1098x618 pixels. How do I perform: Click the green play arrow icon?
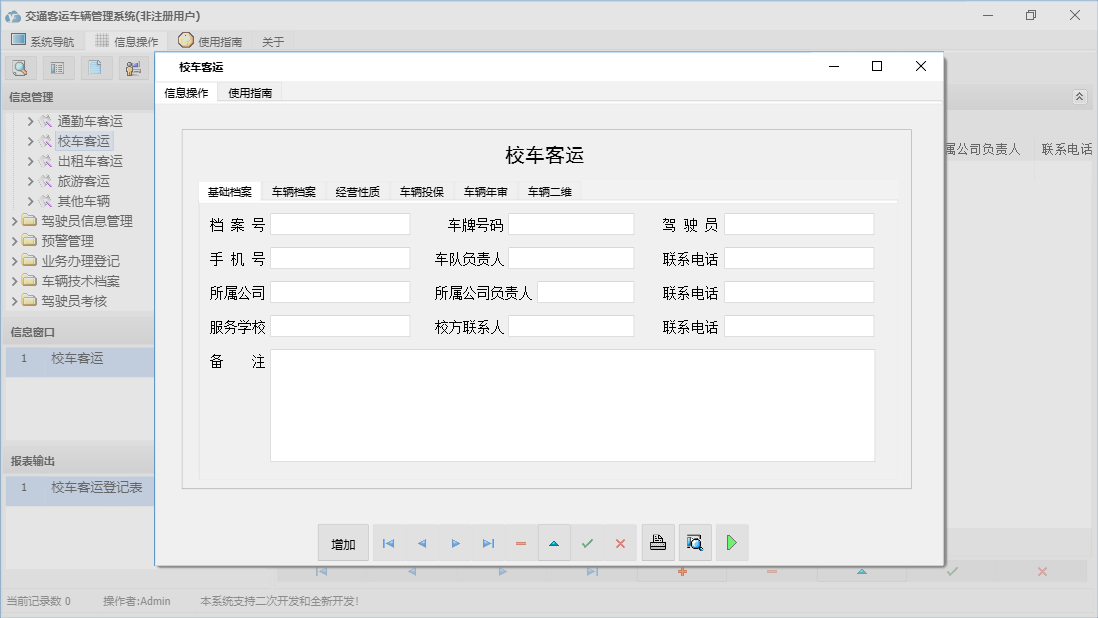(732, 543)
